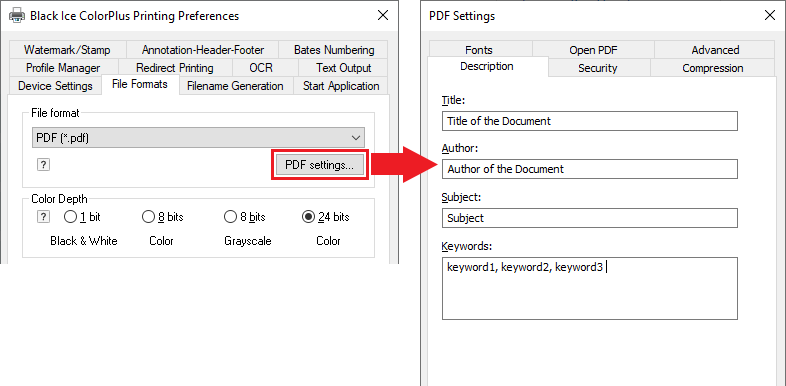This screenshot has height=386, width=786.
Task: Click the Keywords text area
Action: click(x=590, y=288)
